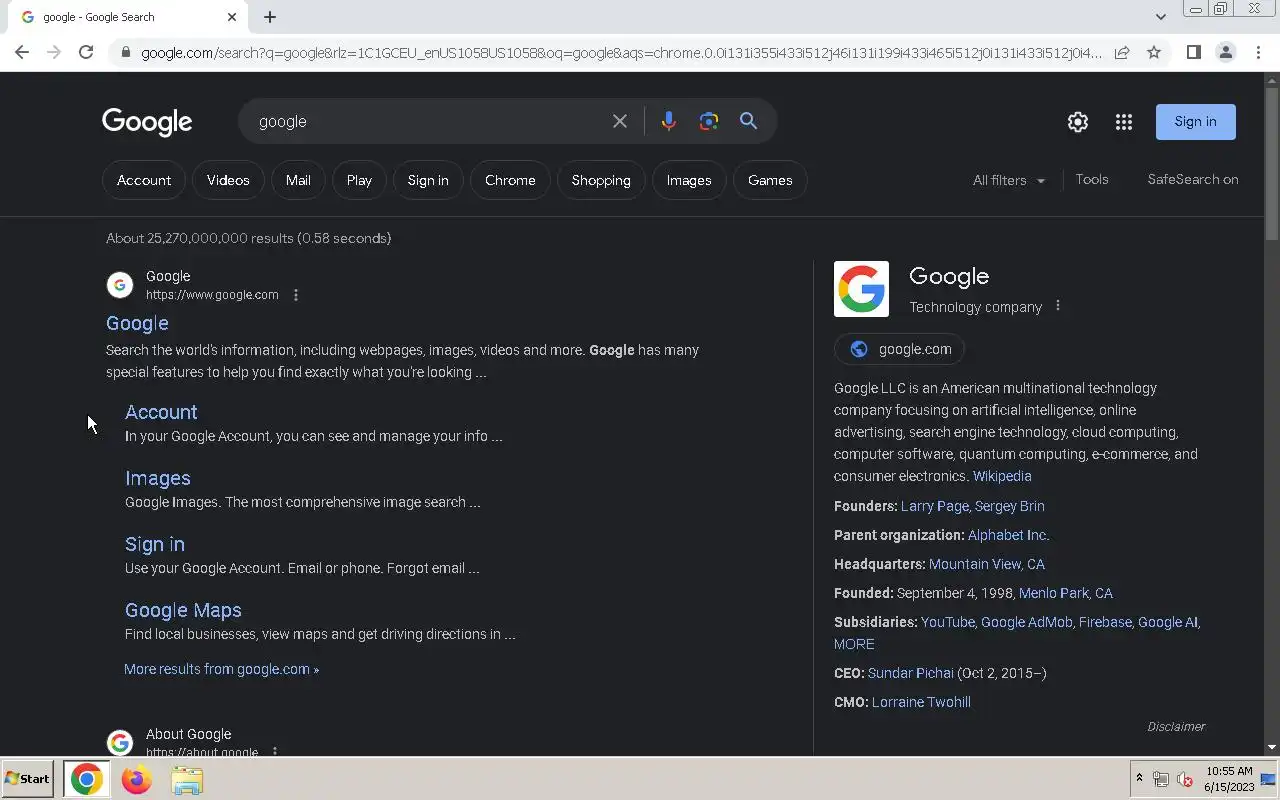The height and width of the screenshot is (800, 1280).
Task: Open the Wikipedia link
Action: pos(1002,476)
